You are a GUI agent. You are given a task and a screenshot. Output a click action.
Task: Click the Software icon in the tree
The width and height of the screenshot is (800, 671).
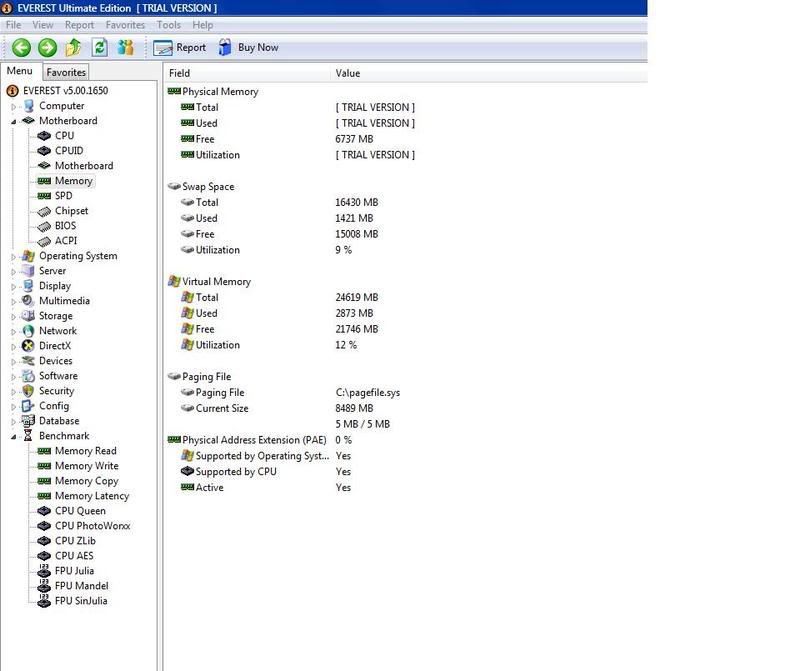[28, 376]
